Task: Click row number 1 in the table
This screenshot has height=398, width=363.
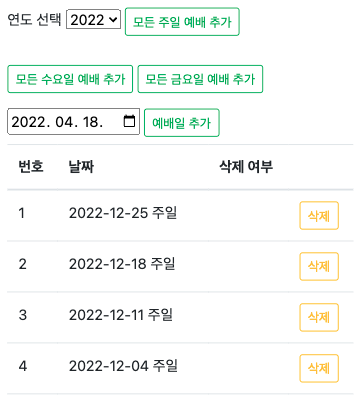Action: click(x=22, y=213)
